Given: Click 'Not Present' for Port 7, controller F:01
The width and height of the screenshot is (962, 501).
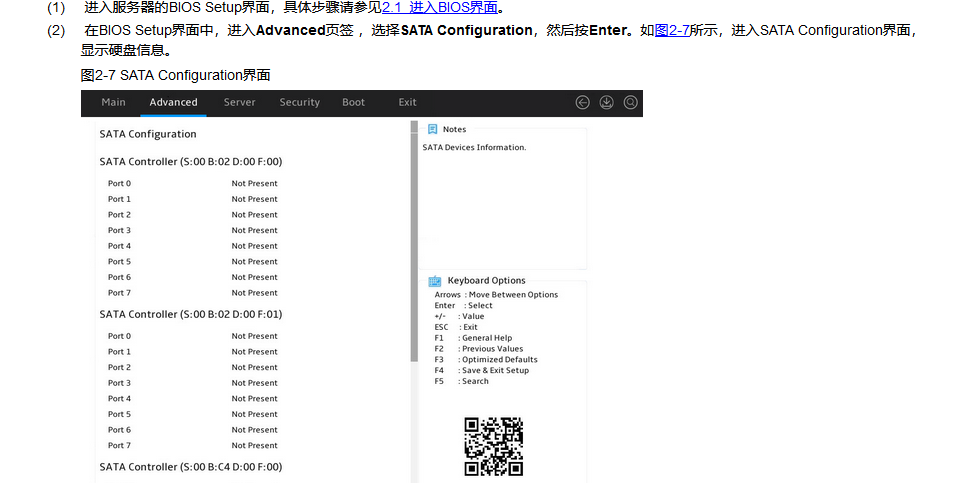Looking at the screenshot, I should click(254, 445).
